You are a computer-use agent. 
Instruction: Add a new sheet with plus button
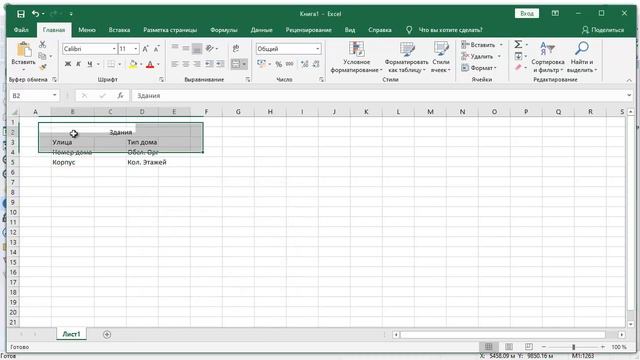tap(107, 335)
